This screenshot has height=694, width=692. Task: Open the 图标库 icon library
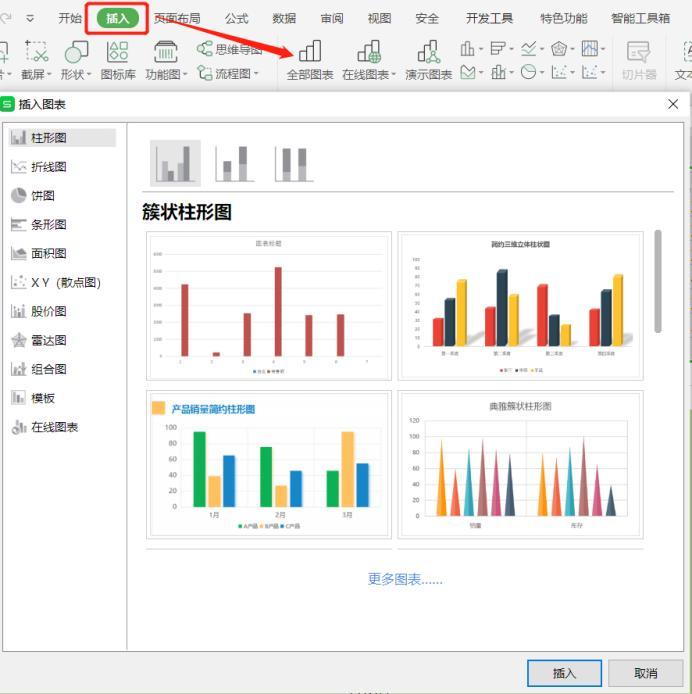(118, 60)
